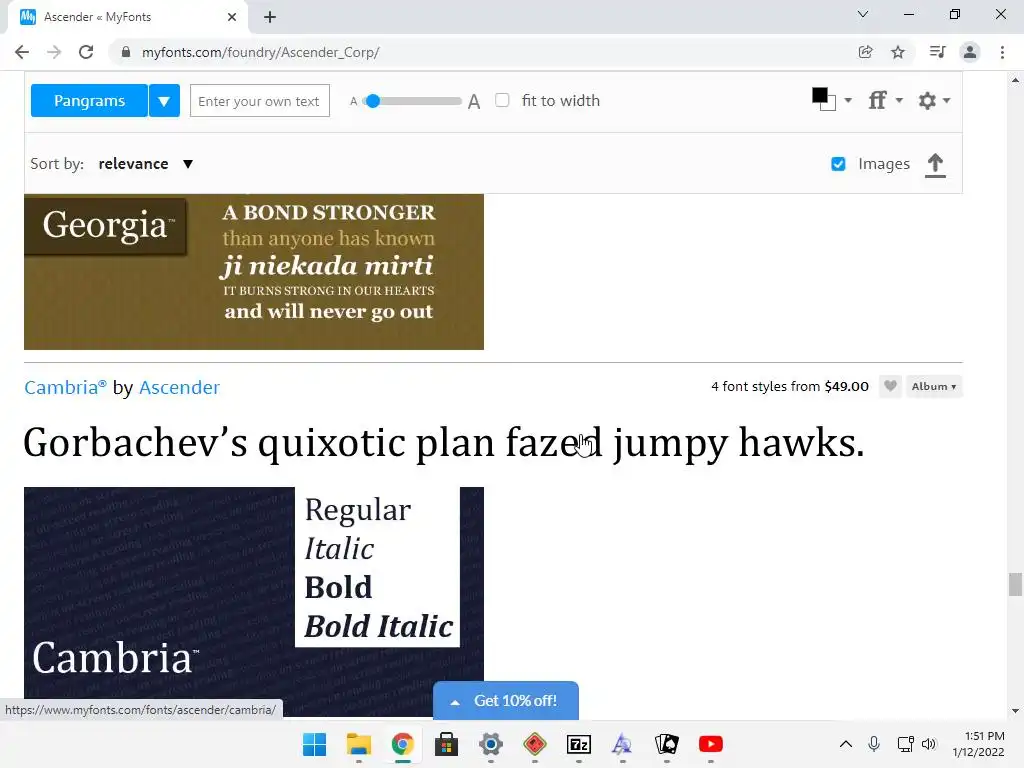The width and height of the screenshot is (1024, 768).
Task: Click the padlock site info icon
Action: tap(126, 52)
